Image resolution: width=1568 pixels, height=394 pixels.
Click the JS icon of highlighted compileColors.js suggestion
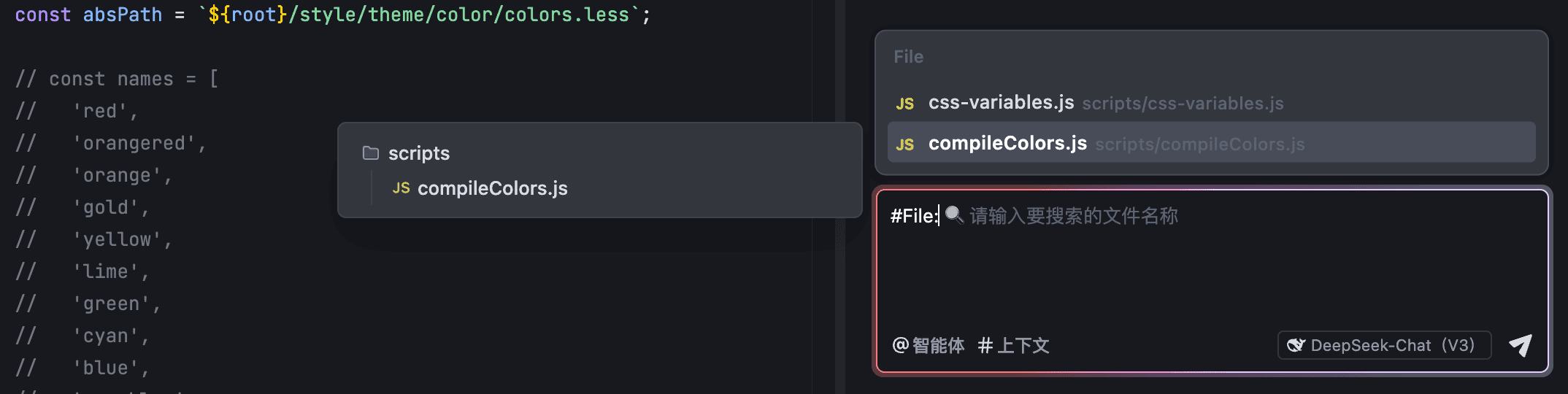click(905, 144)
